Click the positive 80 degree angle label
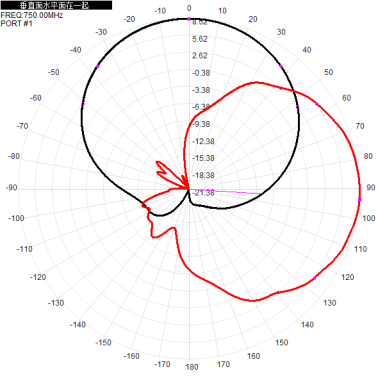Viewport: 378px width, 378px height. coord(368,156)
